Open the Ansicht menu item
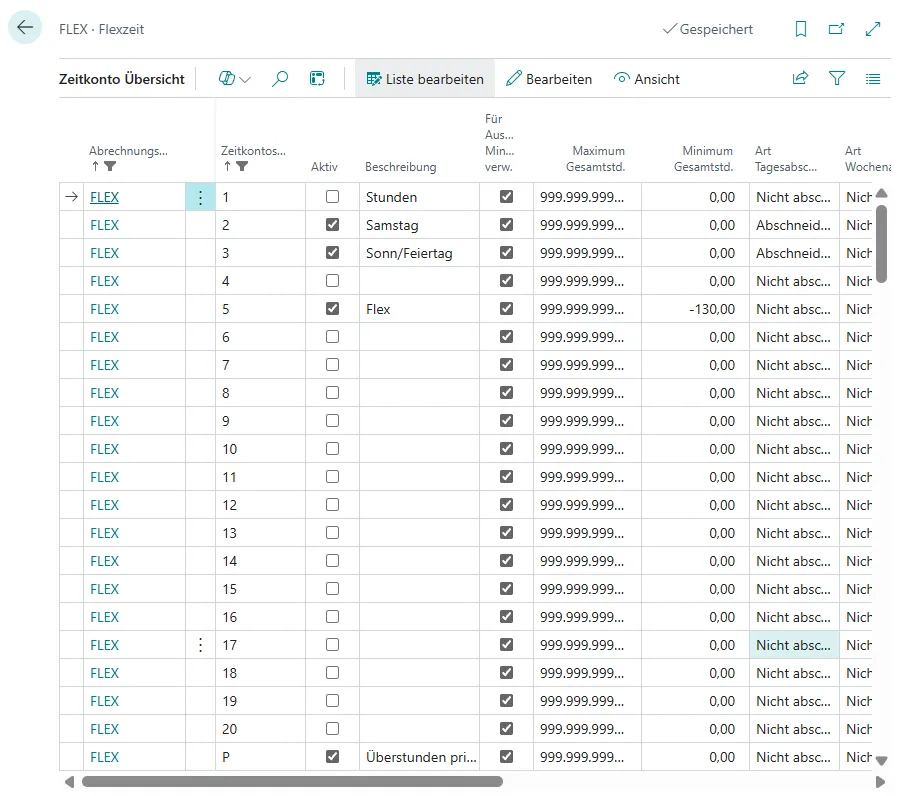This screenshot has height=796, width=916. click(x=647, y=79)
